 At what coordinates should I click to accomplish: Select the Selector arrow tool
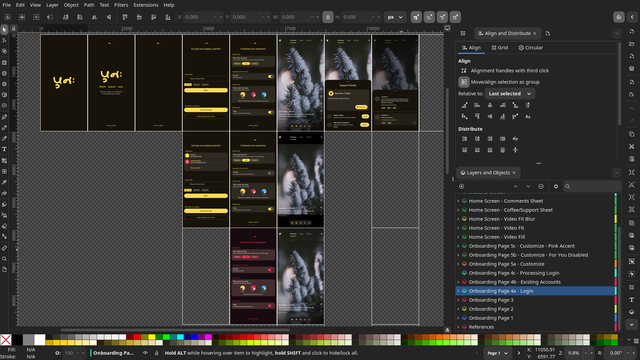[4, 29]
